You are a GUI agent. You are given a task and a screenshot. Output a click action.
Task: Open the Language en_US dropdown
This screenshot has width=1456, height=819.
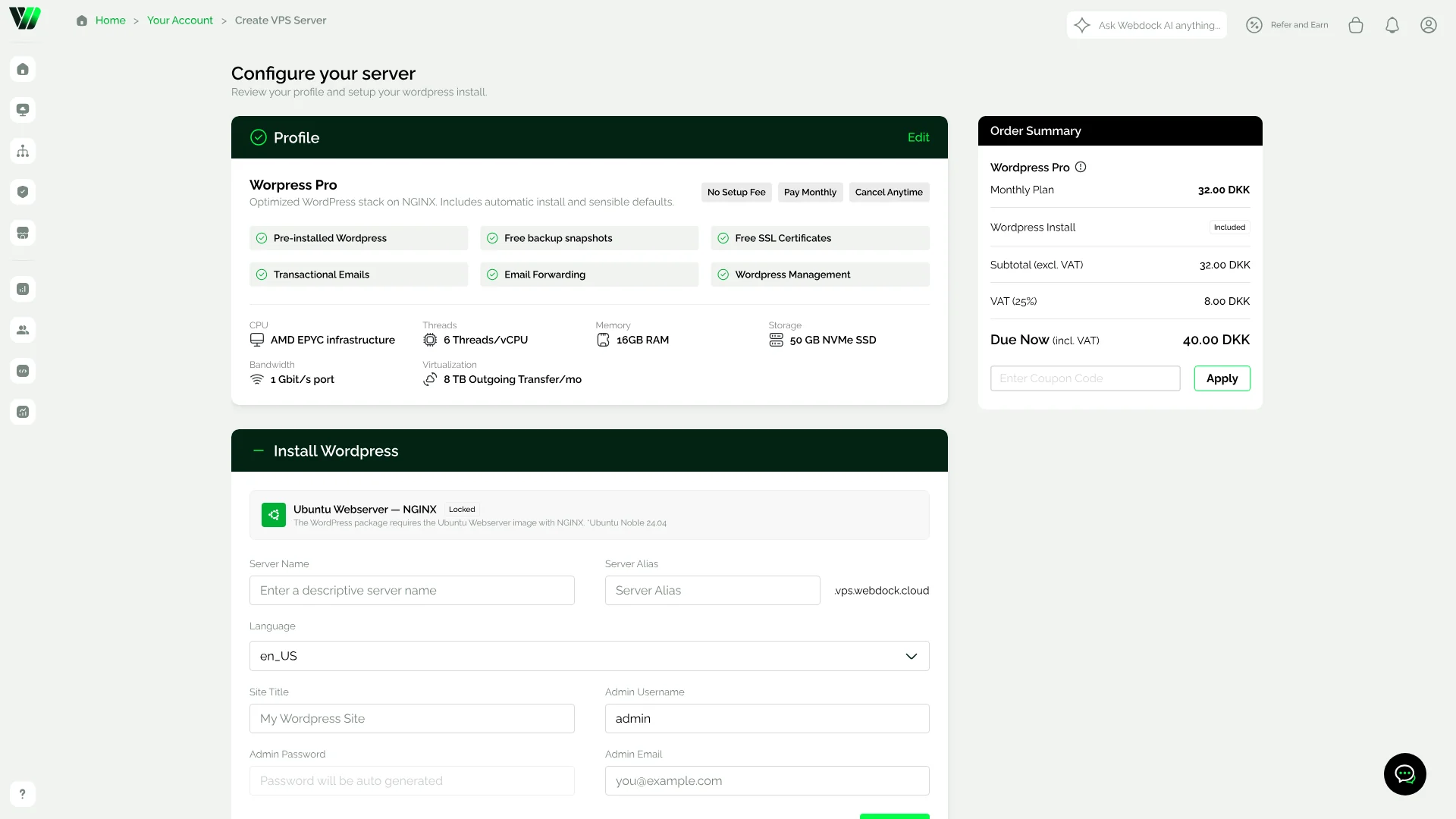589,656
